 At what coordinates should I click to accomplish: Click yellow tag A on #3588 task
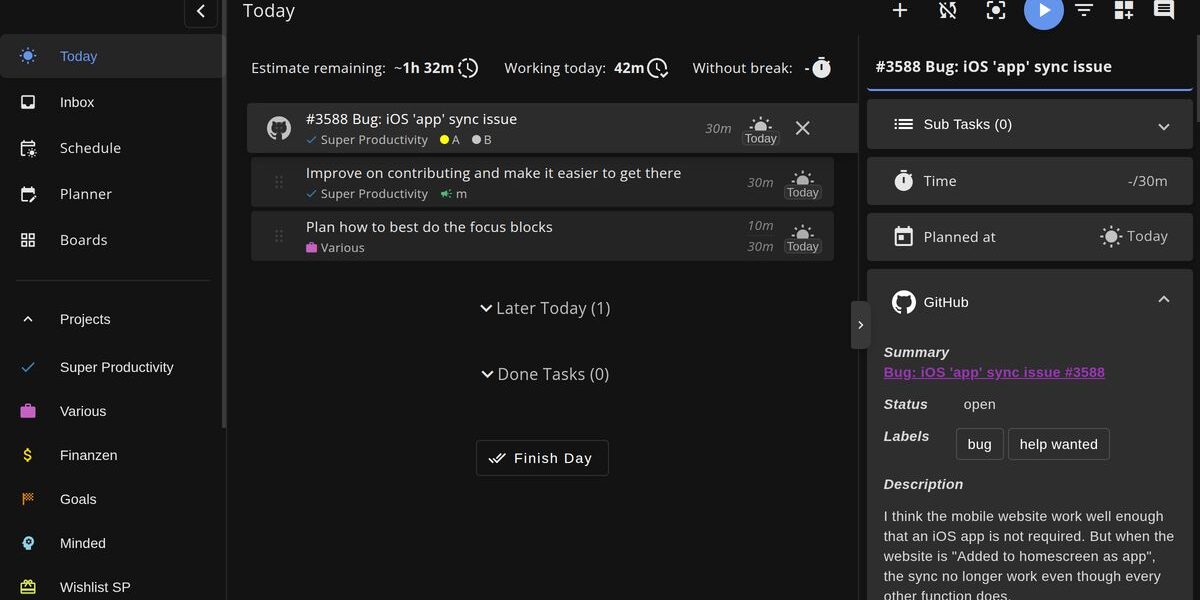coord(450,140)
